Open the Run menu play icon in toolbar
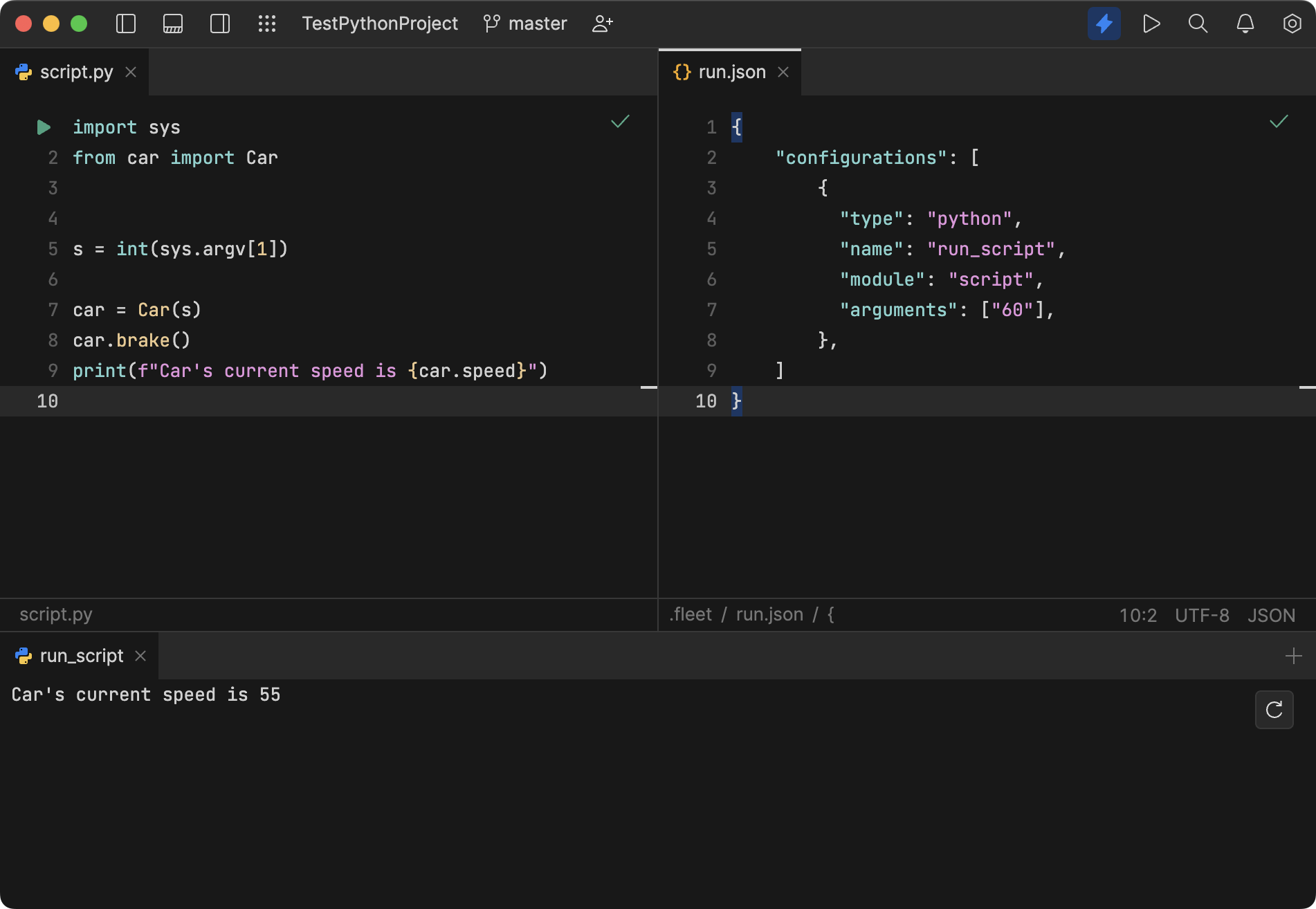This screenshot has width=1316, height=909. 1151,23
